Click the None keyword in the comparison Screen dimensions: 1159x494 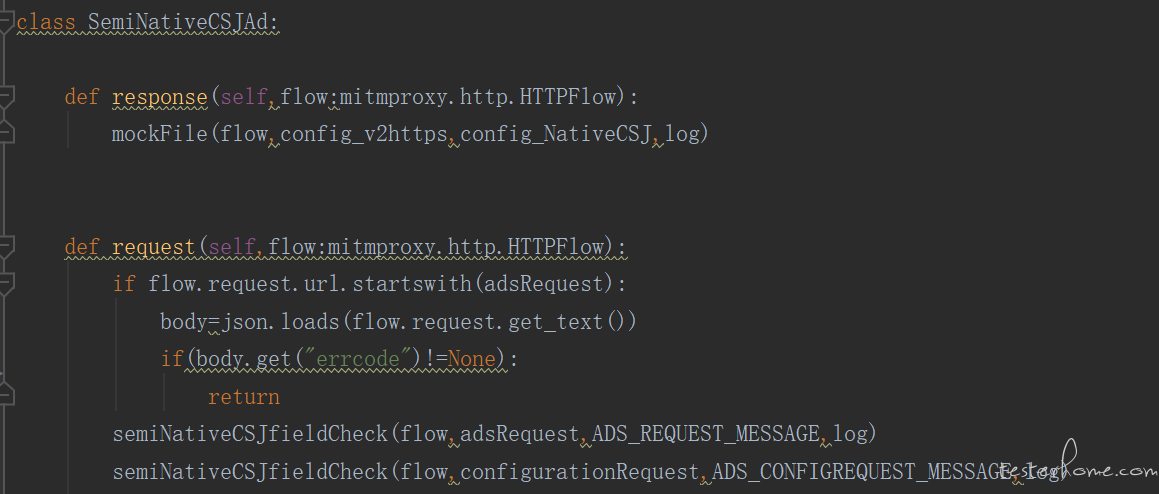pyautogui.click(x=472, y=359)
